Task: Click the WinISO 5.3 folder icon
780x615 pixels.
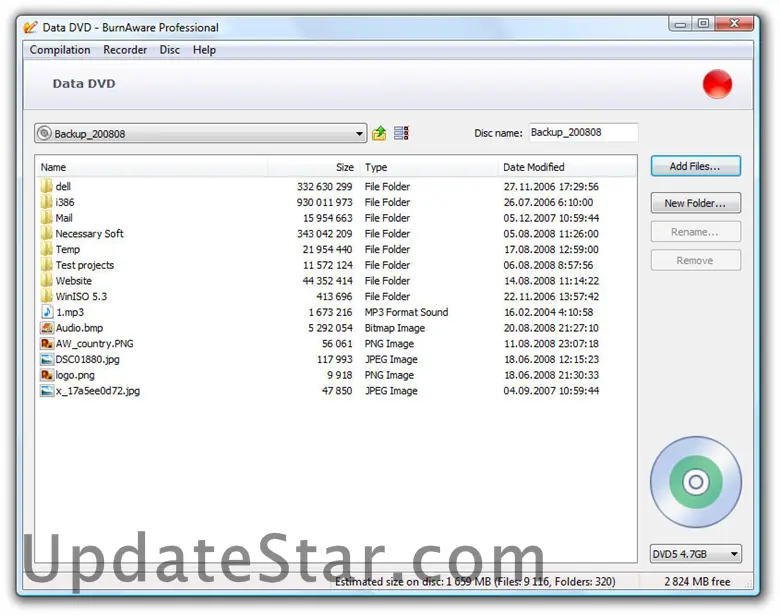Action: point(46,296)
